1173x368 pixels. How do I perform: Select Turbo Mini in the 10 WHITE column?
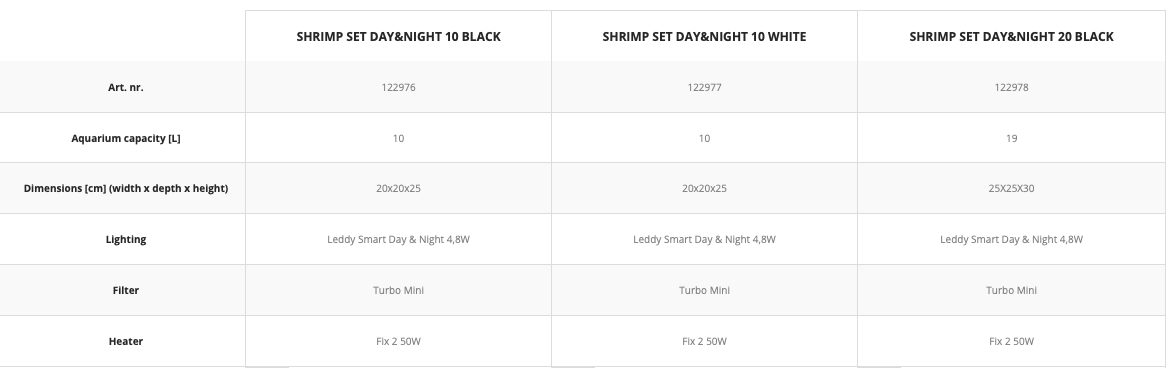(704, 290)
